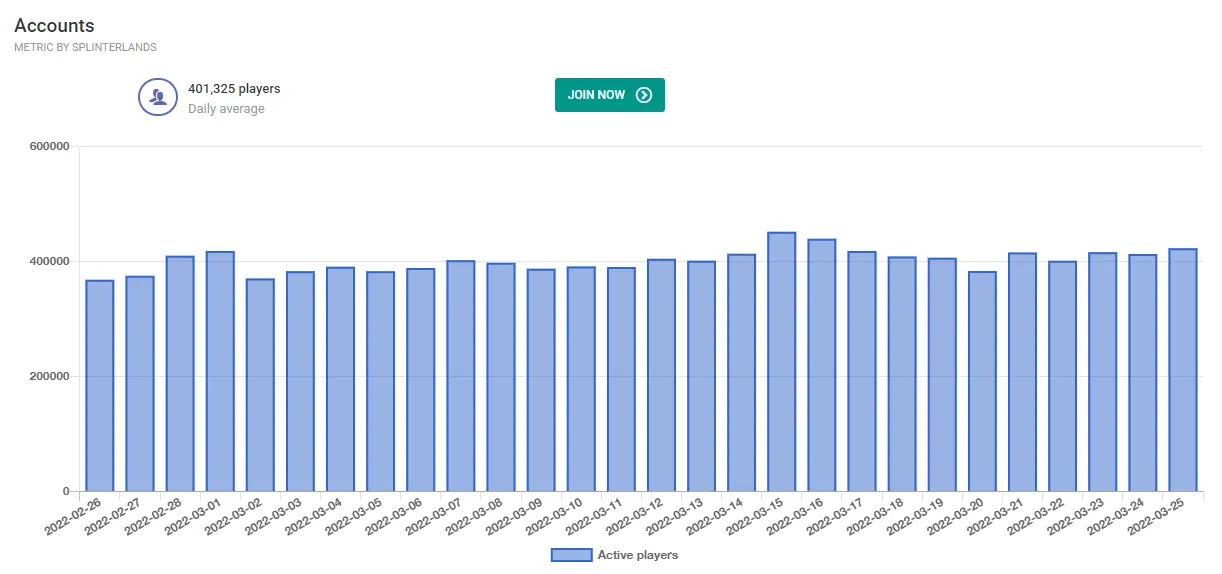Click the Accounts heading
The height and width of the screenshot is (574, 1222).
54,26
